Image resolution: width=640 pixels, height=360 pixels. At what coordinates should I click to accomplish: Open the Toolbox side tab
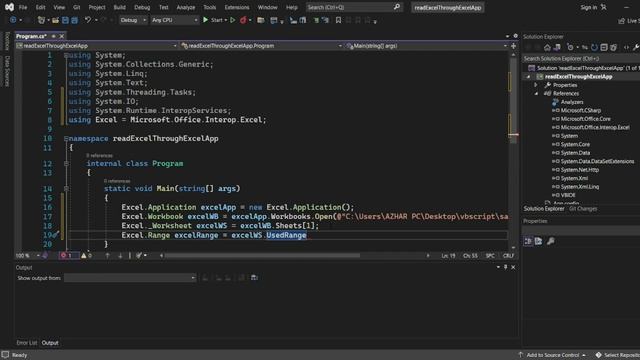(7, 41)
